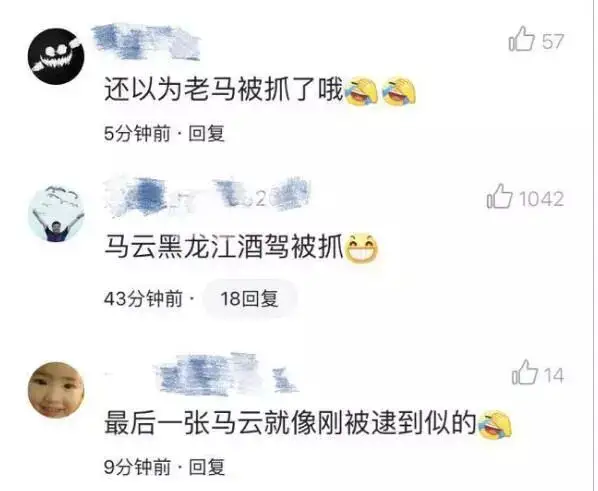Tap the crying-laugh emoji in third comment
The width and height of the screenshot is (598, 491).
pos(495,423)
